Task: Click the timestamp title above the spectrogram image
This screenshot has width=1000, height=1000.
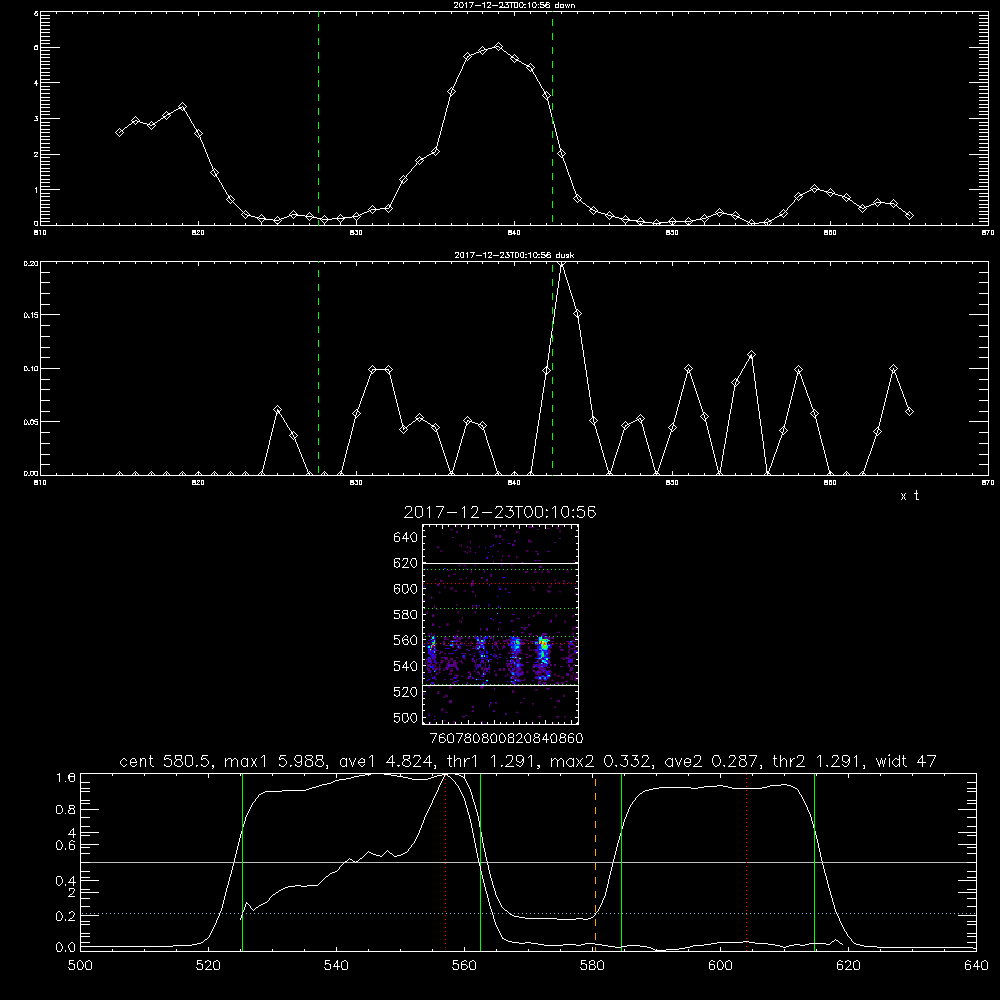Action: [500, 512]
